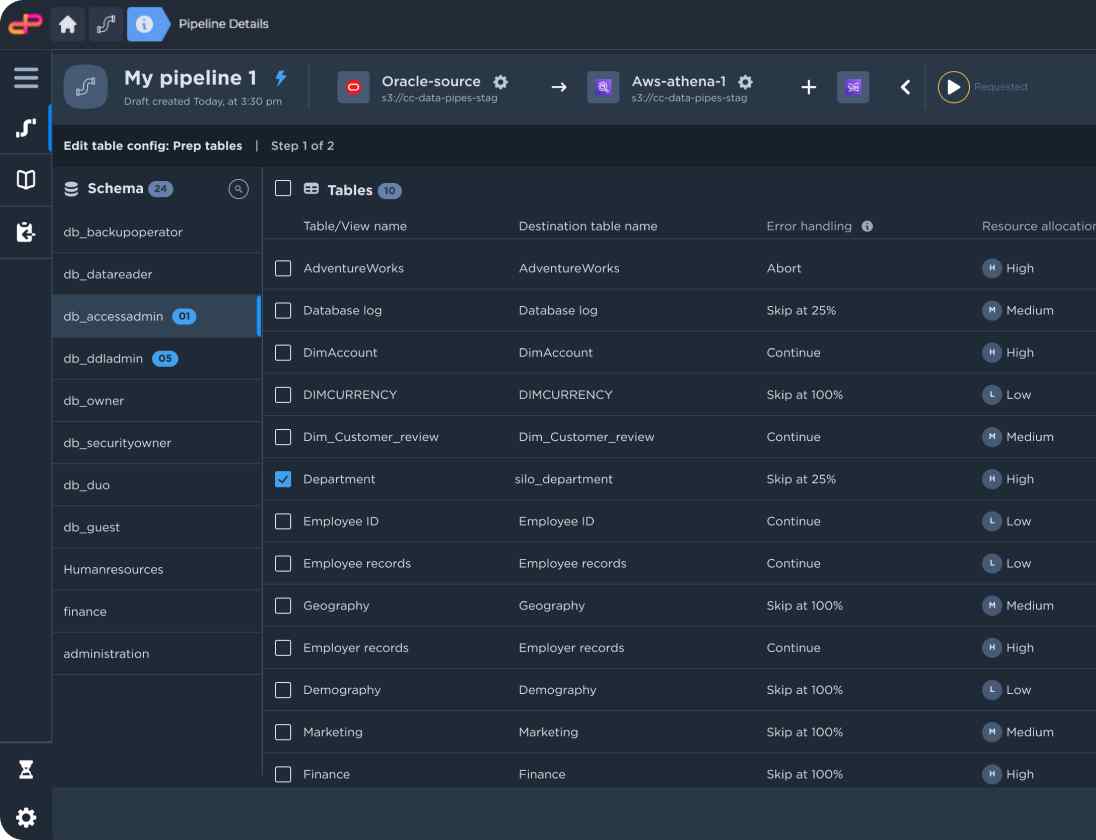Click the pipelines breadcrumb icon
The width and height of the screenshot is (1096, 840).
(x=106, y=24)
